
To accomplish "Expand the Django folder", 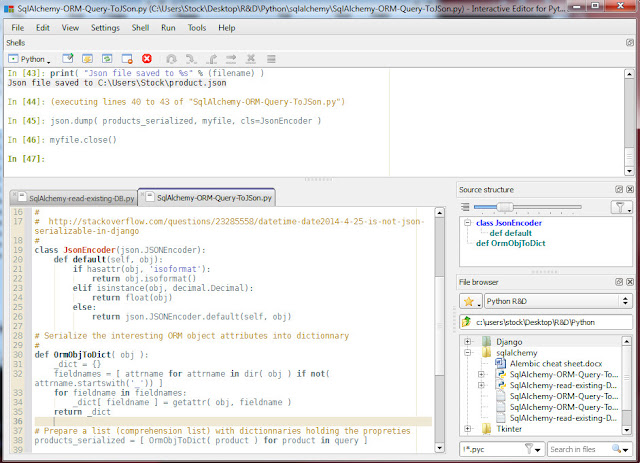I will pyautogui.click(x=468, y=341).
